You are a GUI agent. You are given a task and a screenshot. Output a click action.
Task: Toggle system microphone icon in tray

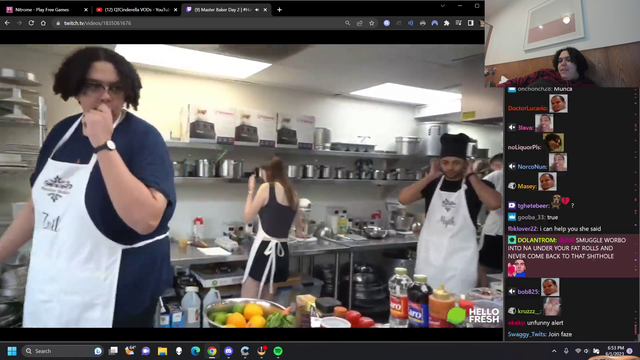(x=566, y=351)
